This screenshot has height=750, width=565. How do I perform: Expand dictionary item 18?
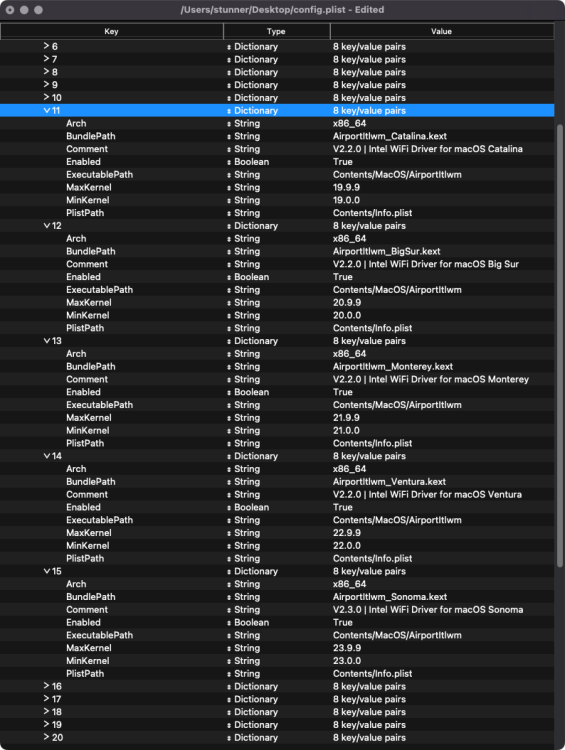[46, 712]
